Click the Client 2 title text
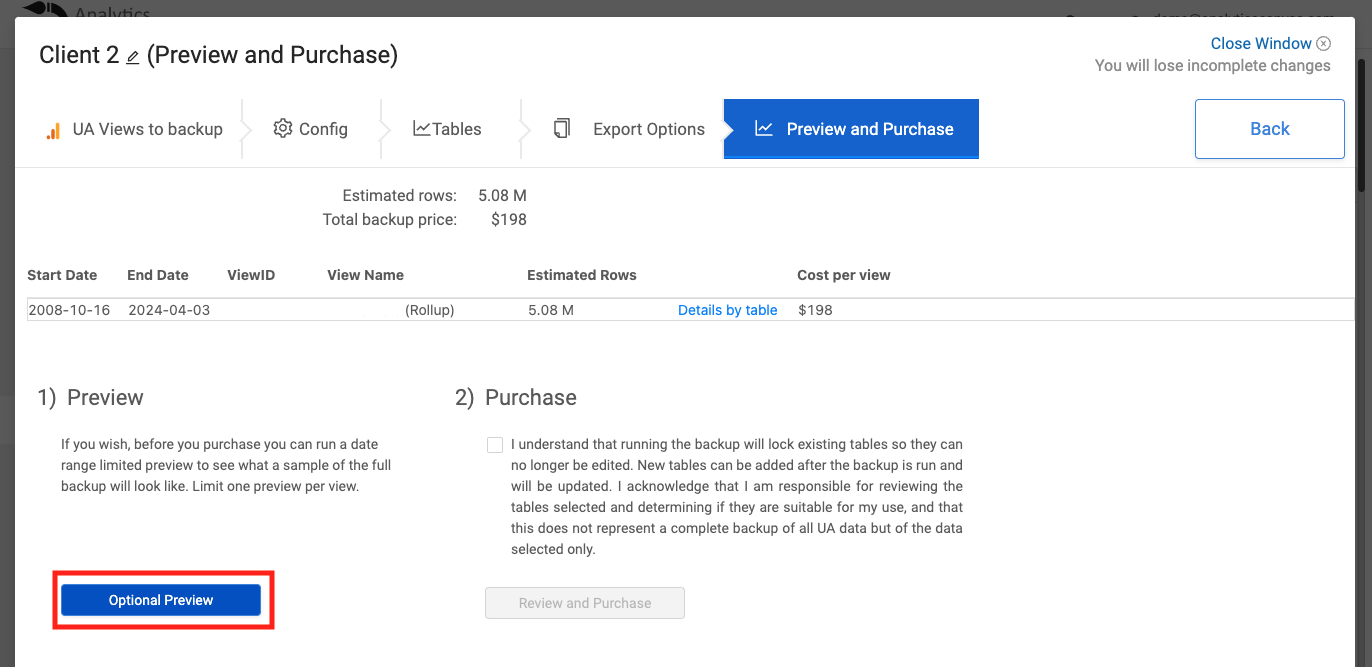The height and width of the screenshot is (667, 1372). click(79, 55)
